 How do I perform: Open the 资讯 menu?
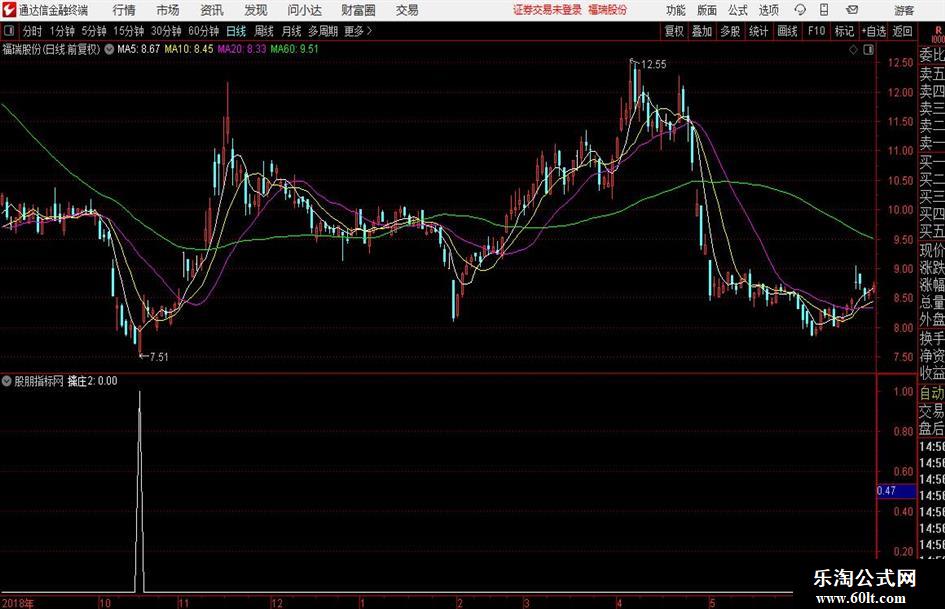[x=212, y=10]
